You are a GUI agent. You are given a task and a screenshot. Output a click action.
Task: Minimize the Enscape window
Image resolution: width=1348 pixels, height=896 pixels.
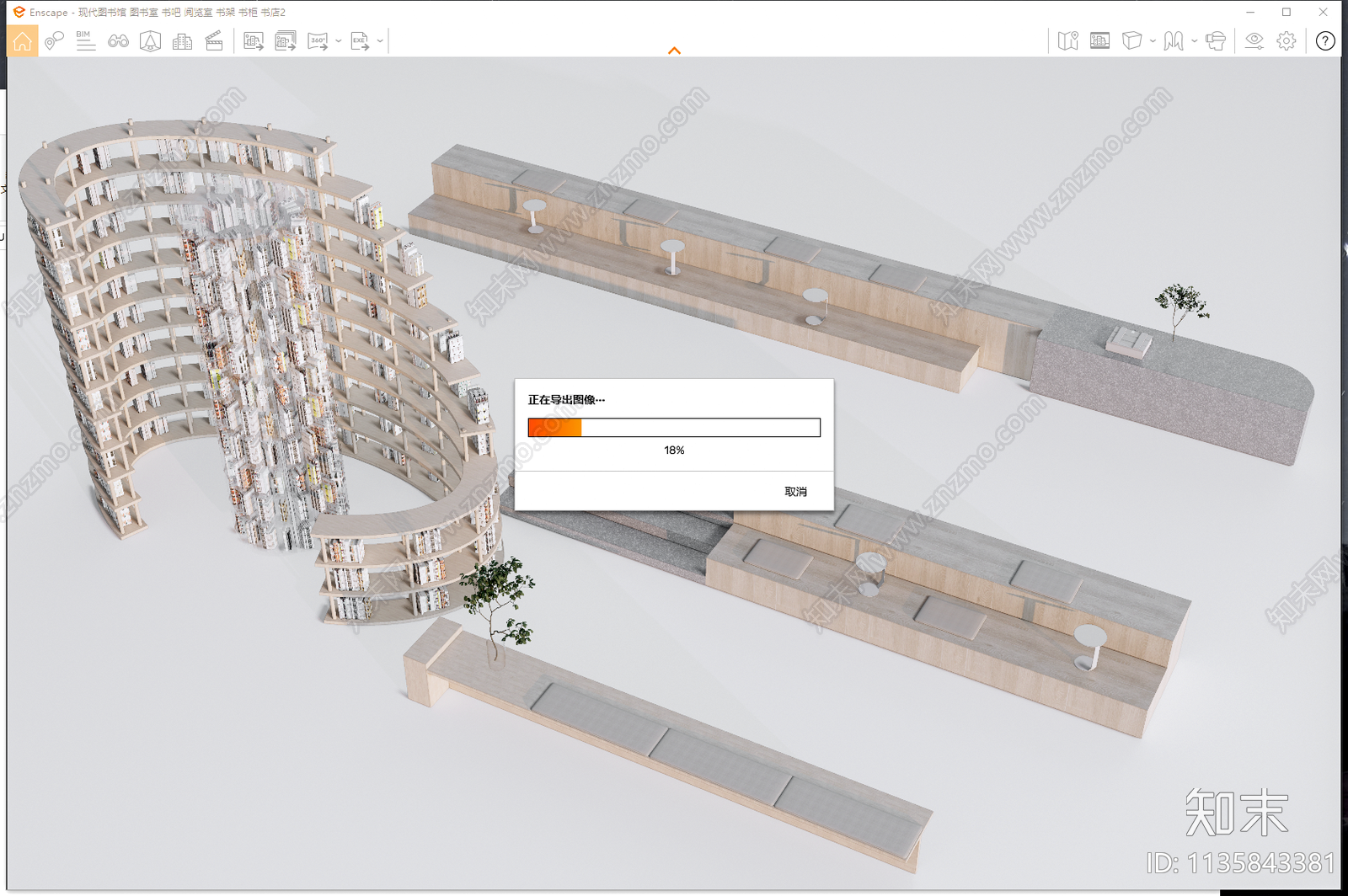[1251, 12]
